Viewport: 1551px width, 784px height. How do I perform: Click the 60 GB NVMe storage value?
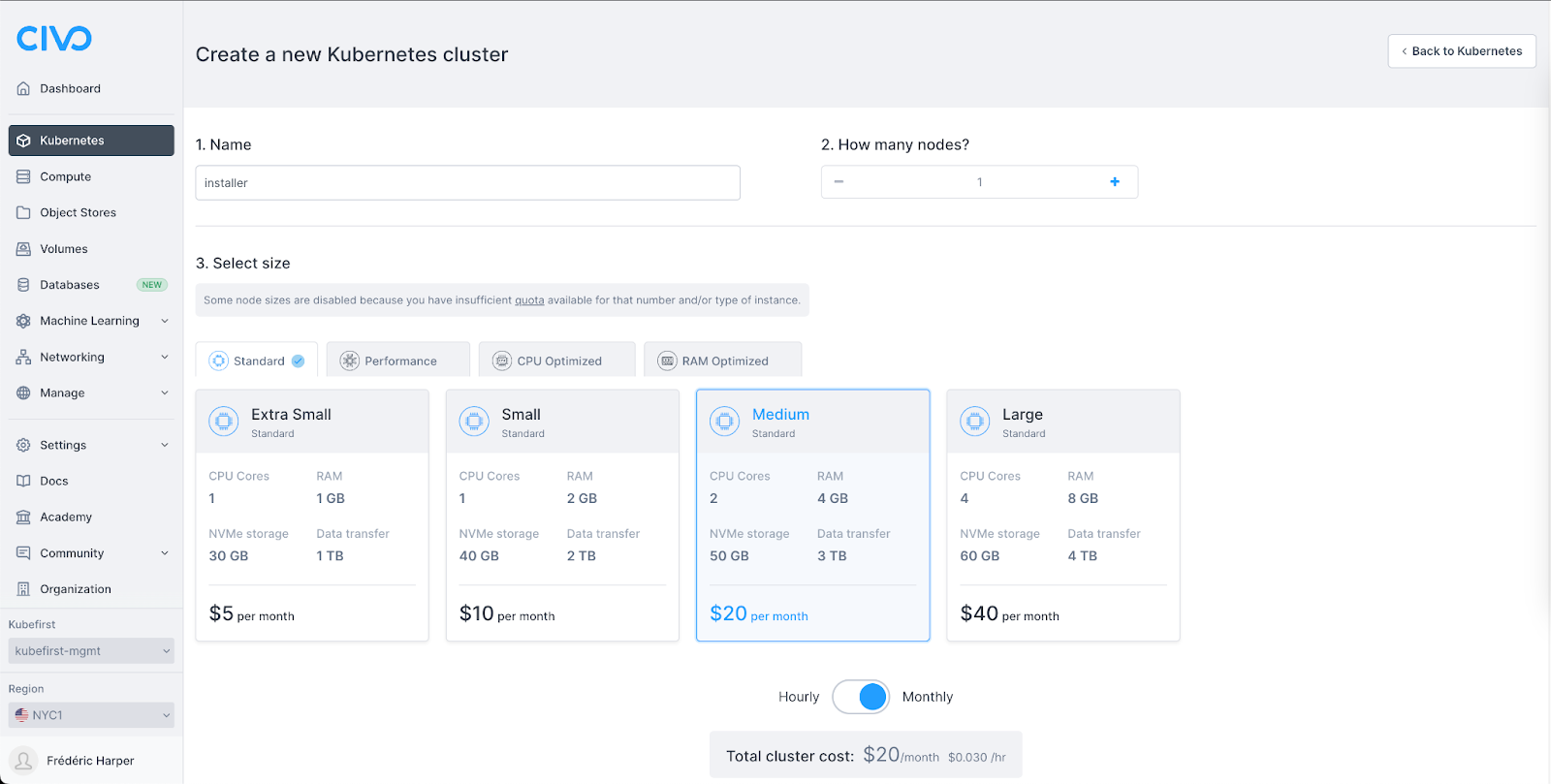980,556
